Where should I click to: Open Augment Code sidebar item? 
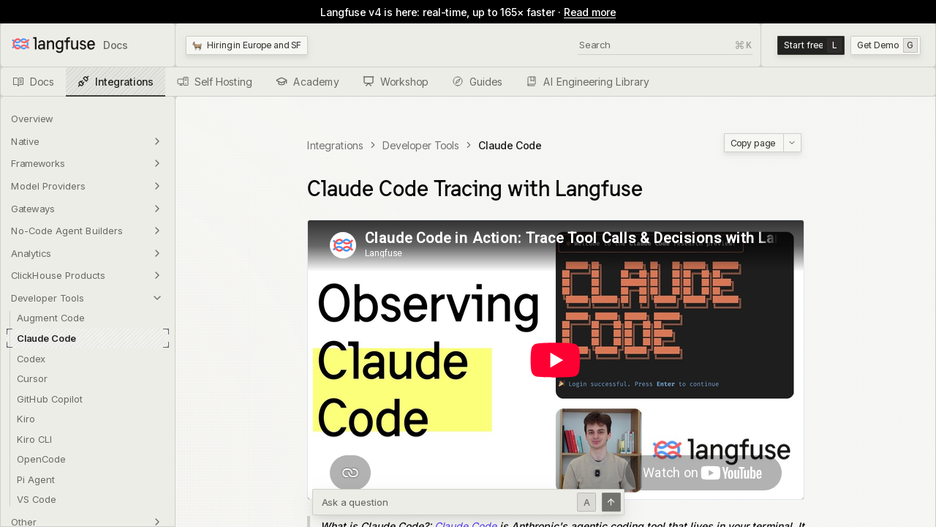pos(50,318)
